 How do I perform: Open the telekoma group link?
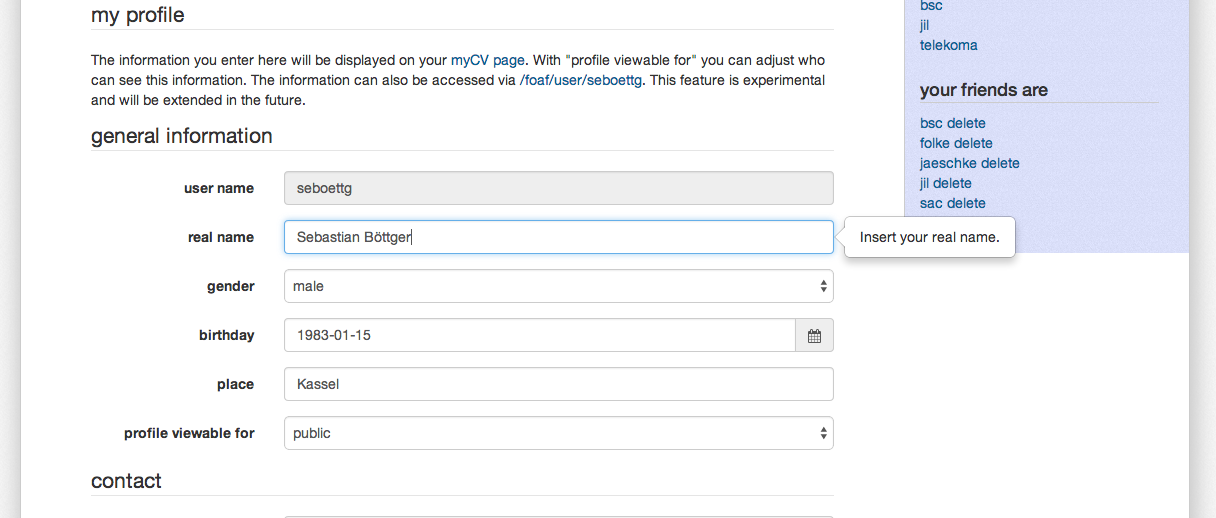click(x=949, y=45)
